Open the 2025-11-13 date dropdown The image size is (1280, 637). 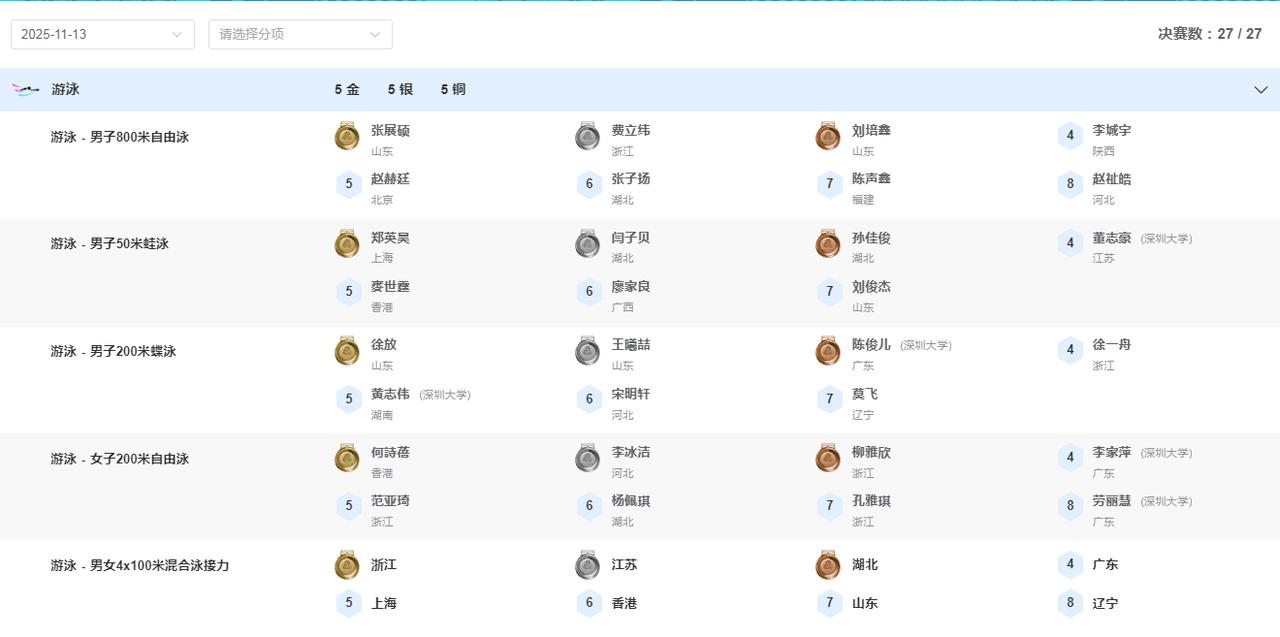point(100,33)
